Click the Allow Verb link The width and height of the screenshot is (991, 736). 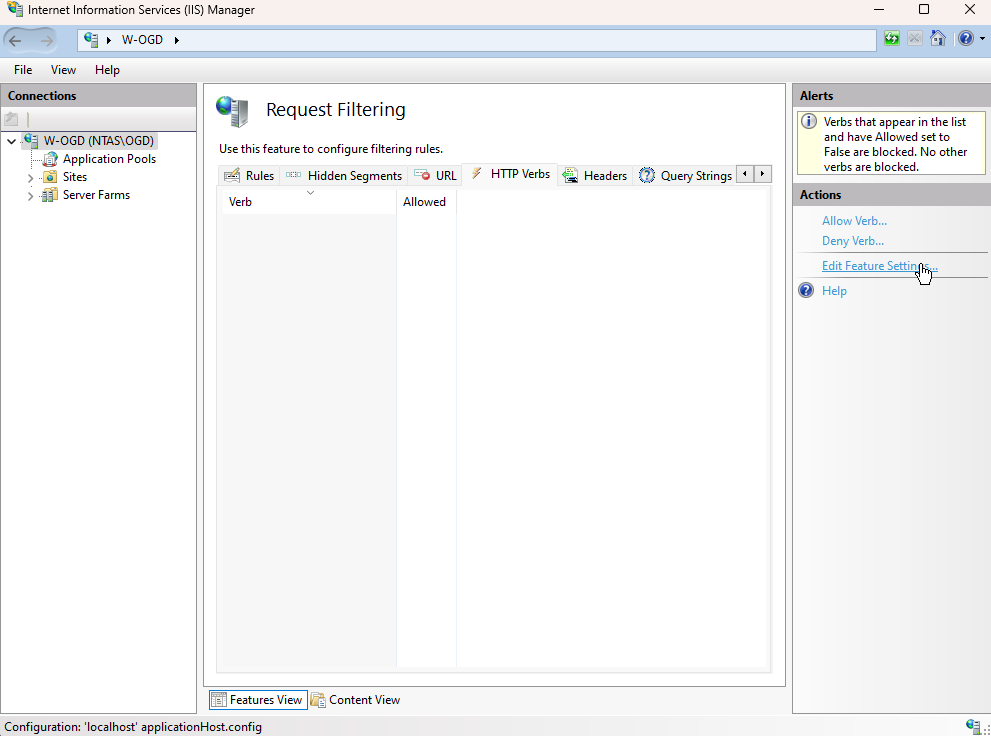coord(853,220)
